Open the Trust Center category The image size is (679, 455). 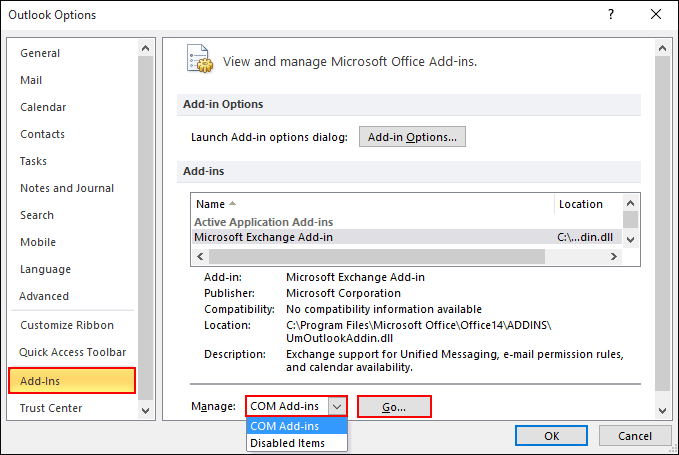(x=51, y=408)
